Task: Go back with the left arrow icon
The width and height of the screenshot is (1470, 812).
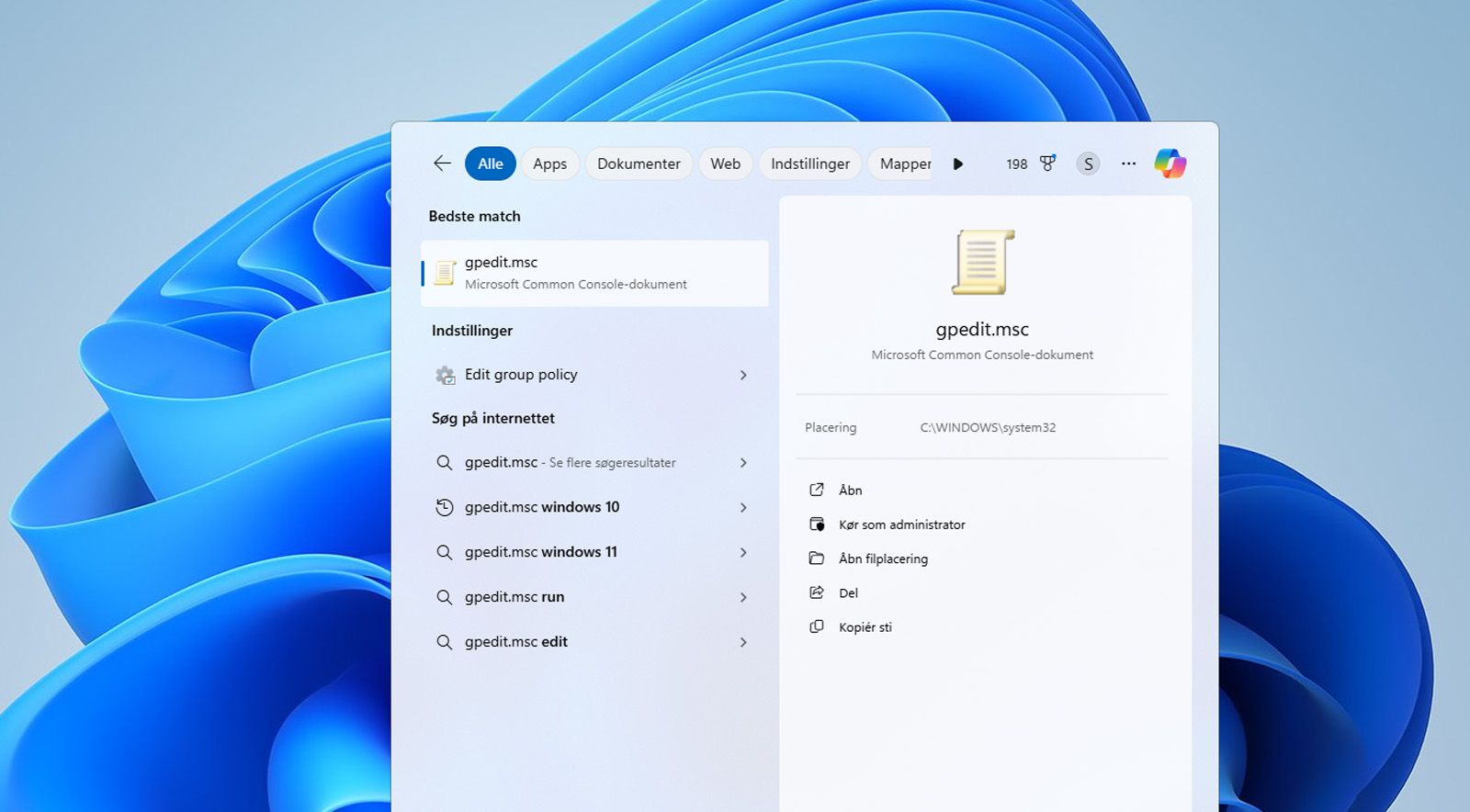Action: (442, 164)
